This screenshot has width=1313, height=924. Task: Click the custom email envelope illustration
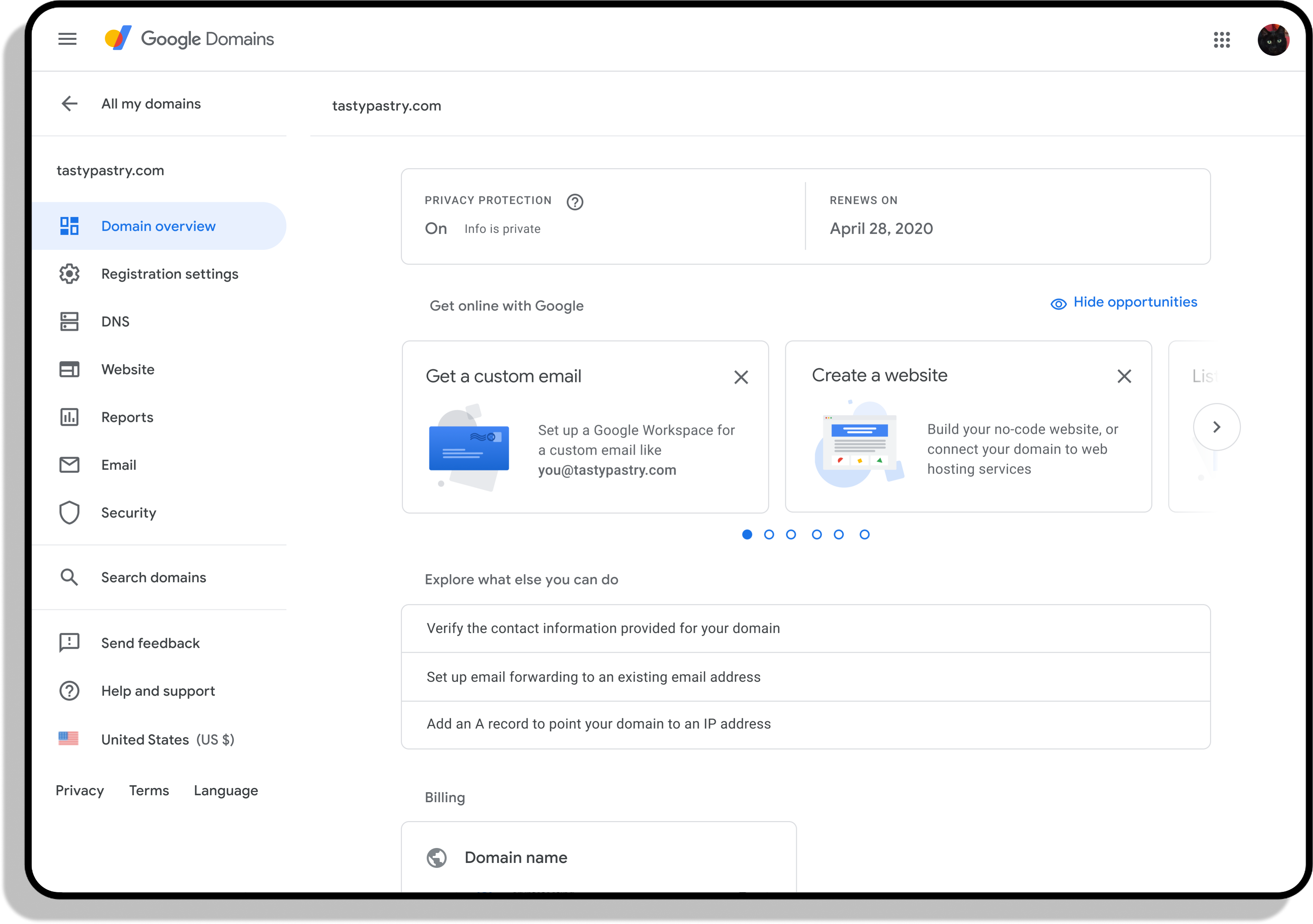click(468, 448)
